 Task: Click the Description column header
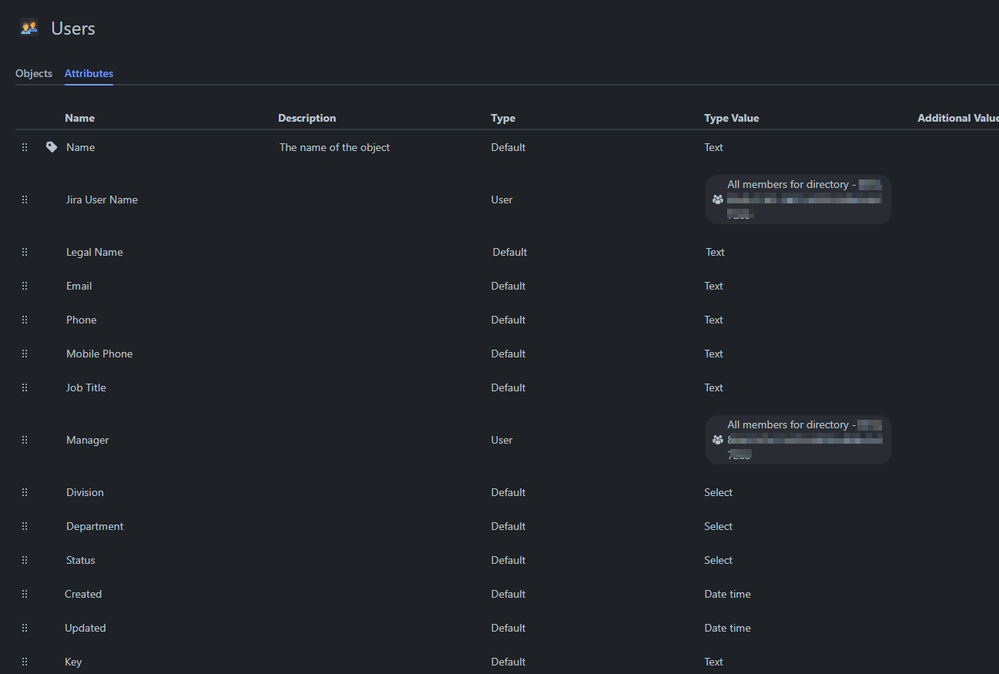click(x=307, y=118)
